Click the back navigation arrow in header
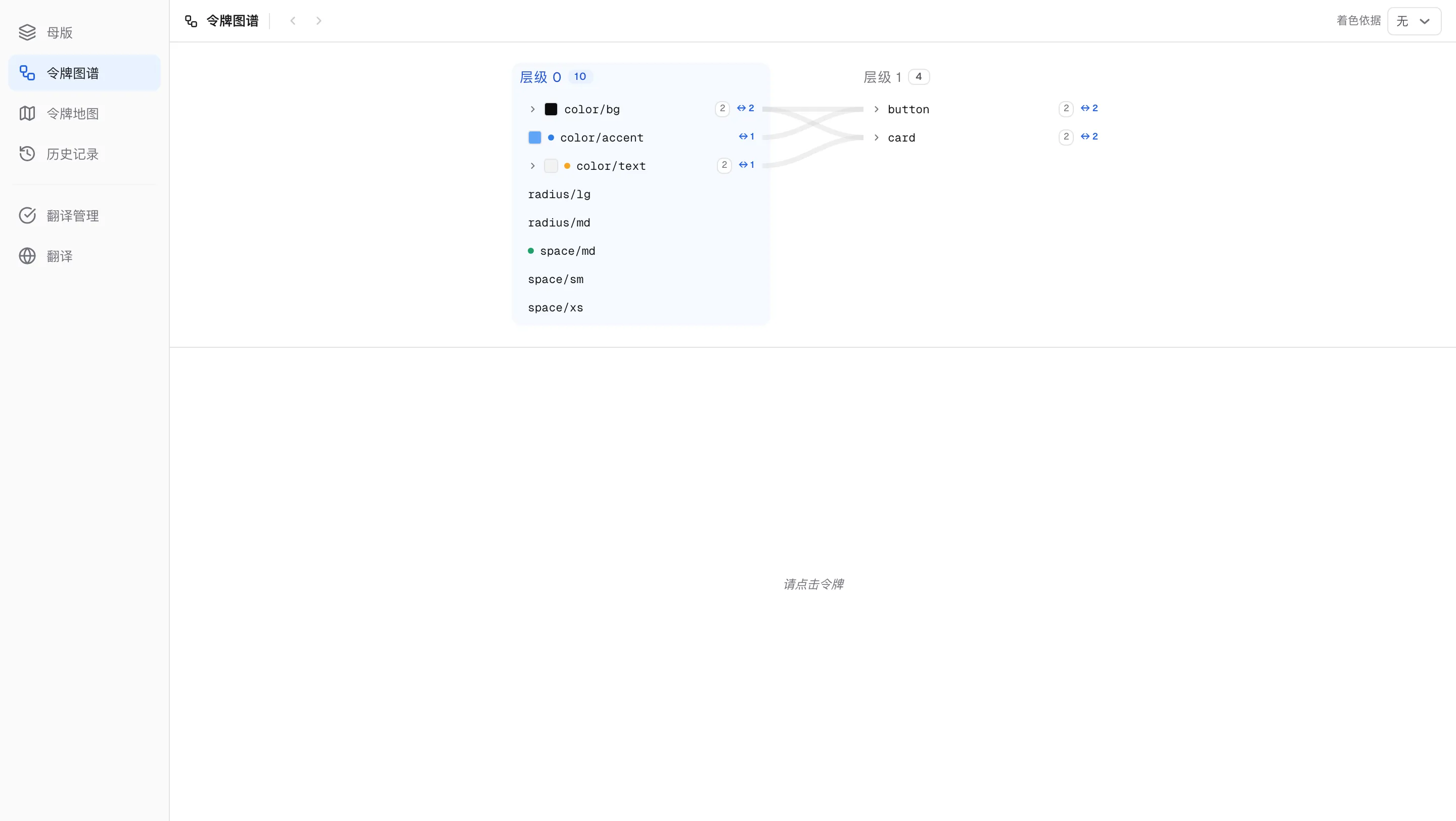This screenshot has height=821, width=1456. pyautogui.click(x=293, y=21)
